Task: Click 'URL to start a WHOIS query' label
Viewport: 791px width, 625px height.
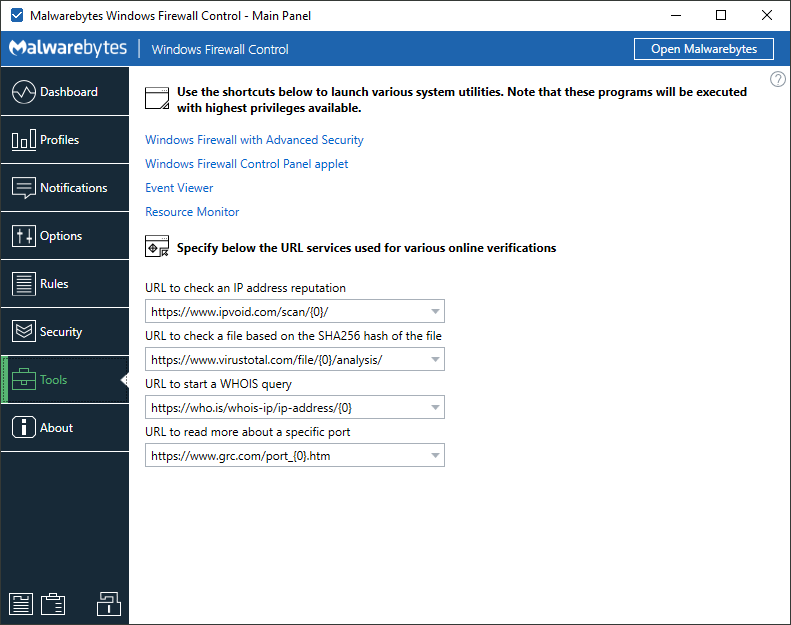Action: [x=218, y=384]
